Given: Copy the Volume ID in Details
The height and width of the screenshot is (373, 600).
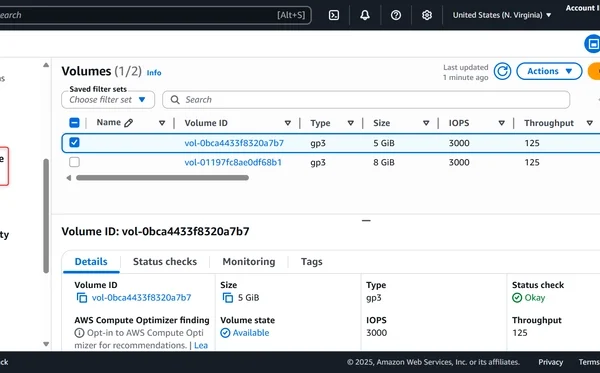Looking at the screenshot, I should [x=82, y=298].
